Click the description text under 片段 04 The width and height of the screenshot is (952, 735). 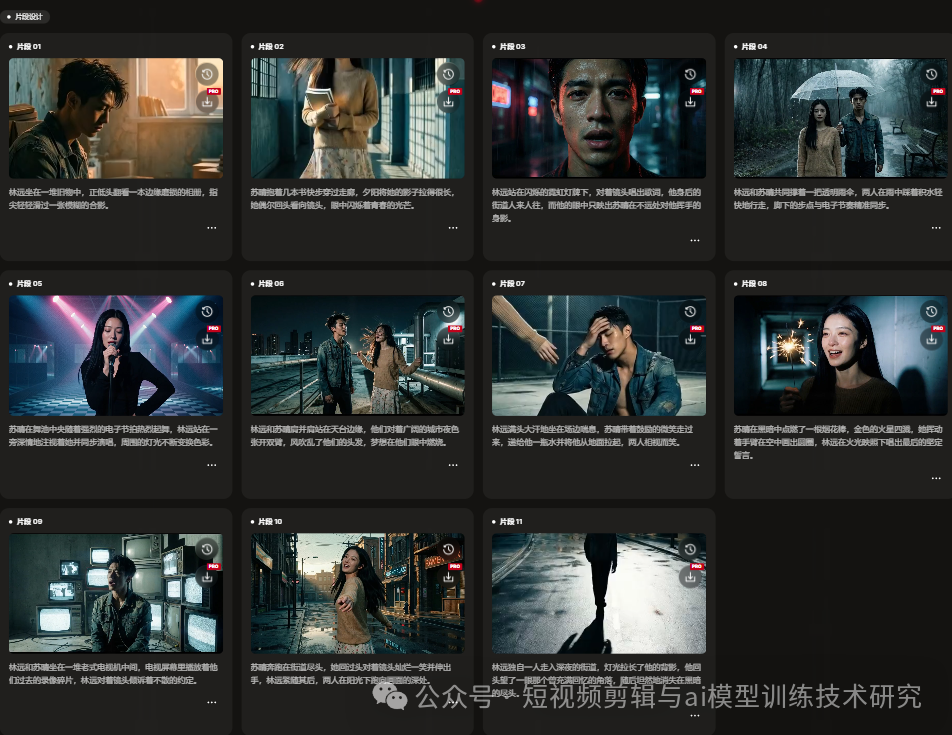tap(838, 198)
